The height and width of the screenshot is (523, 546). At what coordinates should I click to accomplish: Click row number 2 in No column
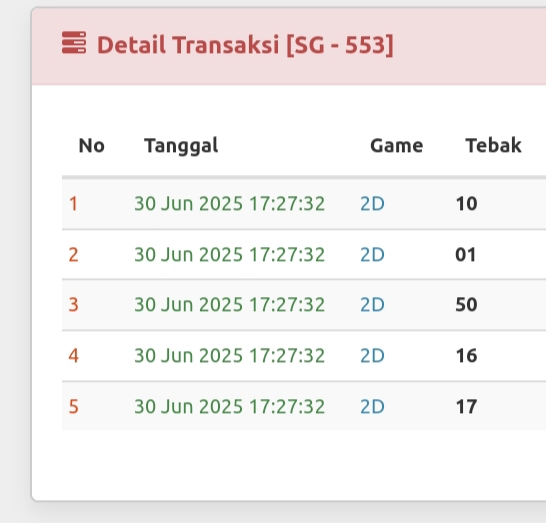click(x=73, y=255)
